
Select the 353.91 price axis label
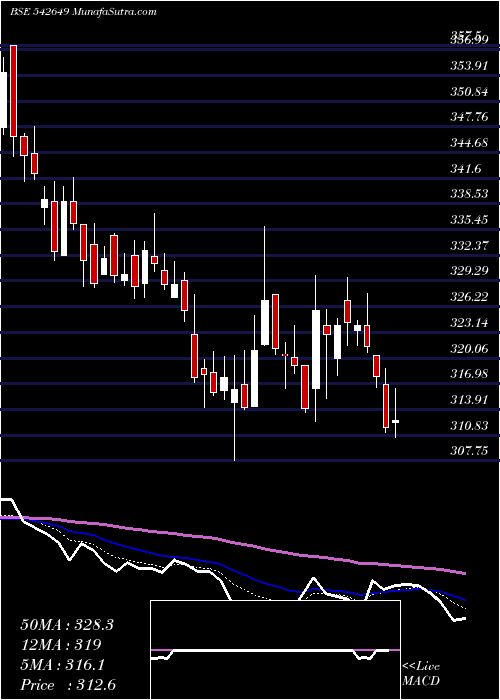point(468,67)
